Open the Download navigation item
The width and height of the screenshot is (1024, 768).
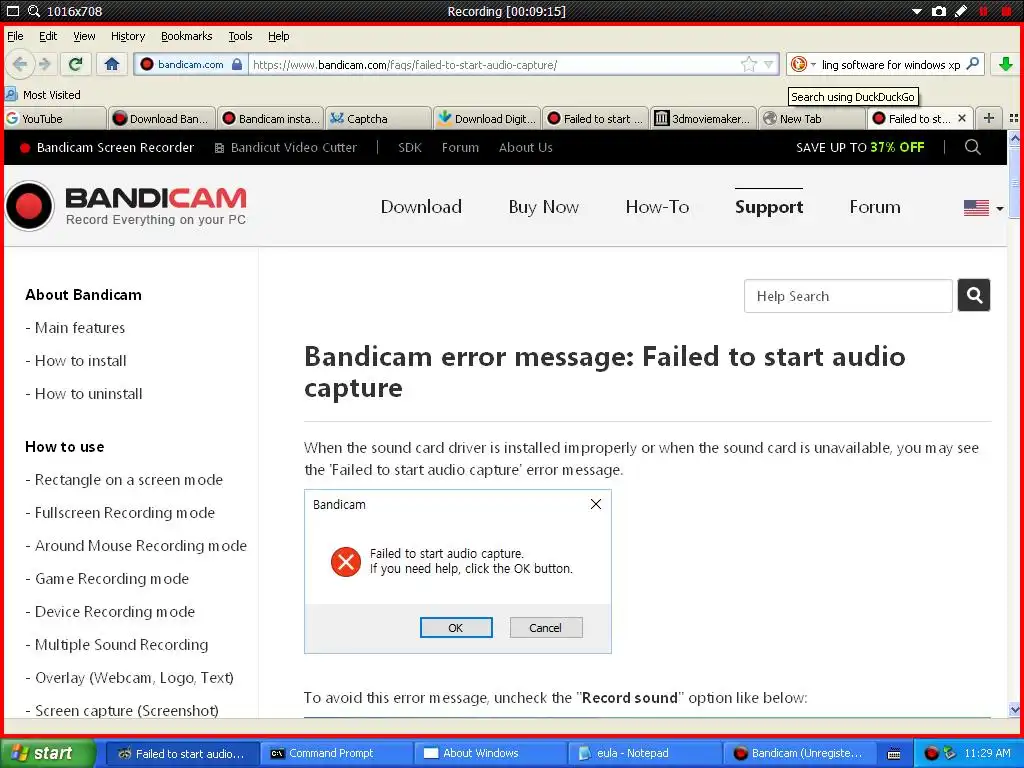pyautogui.click(x=421, y=207)
